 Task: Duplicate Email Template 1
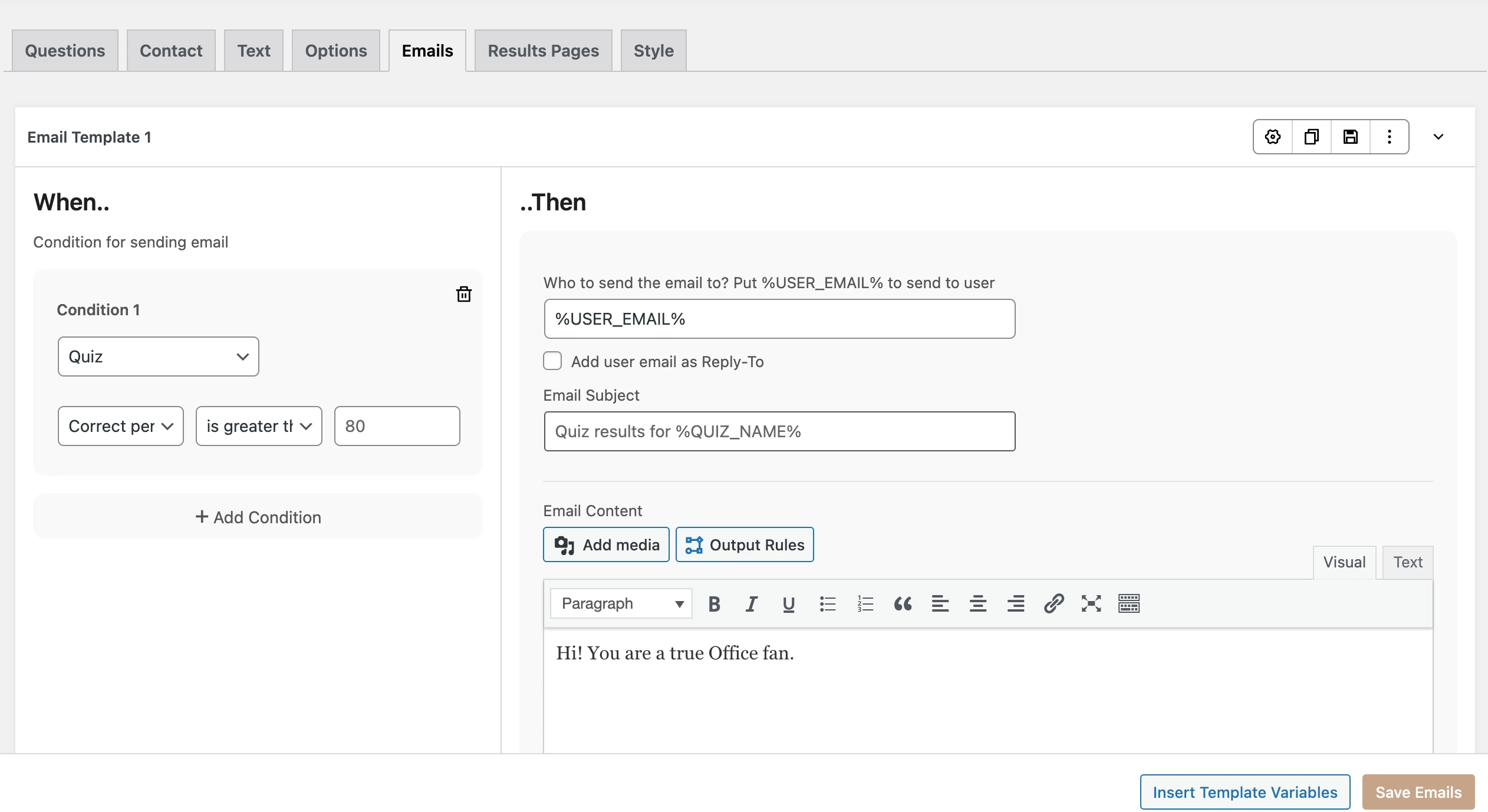tap(1311, 136)
